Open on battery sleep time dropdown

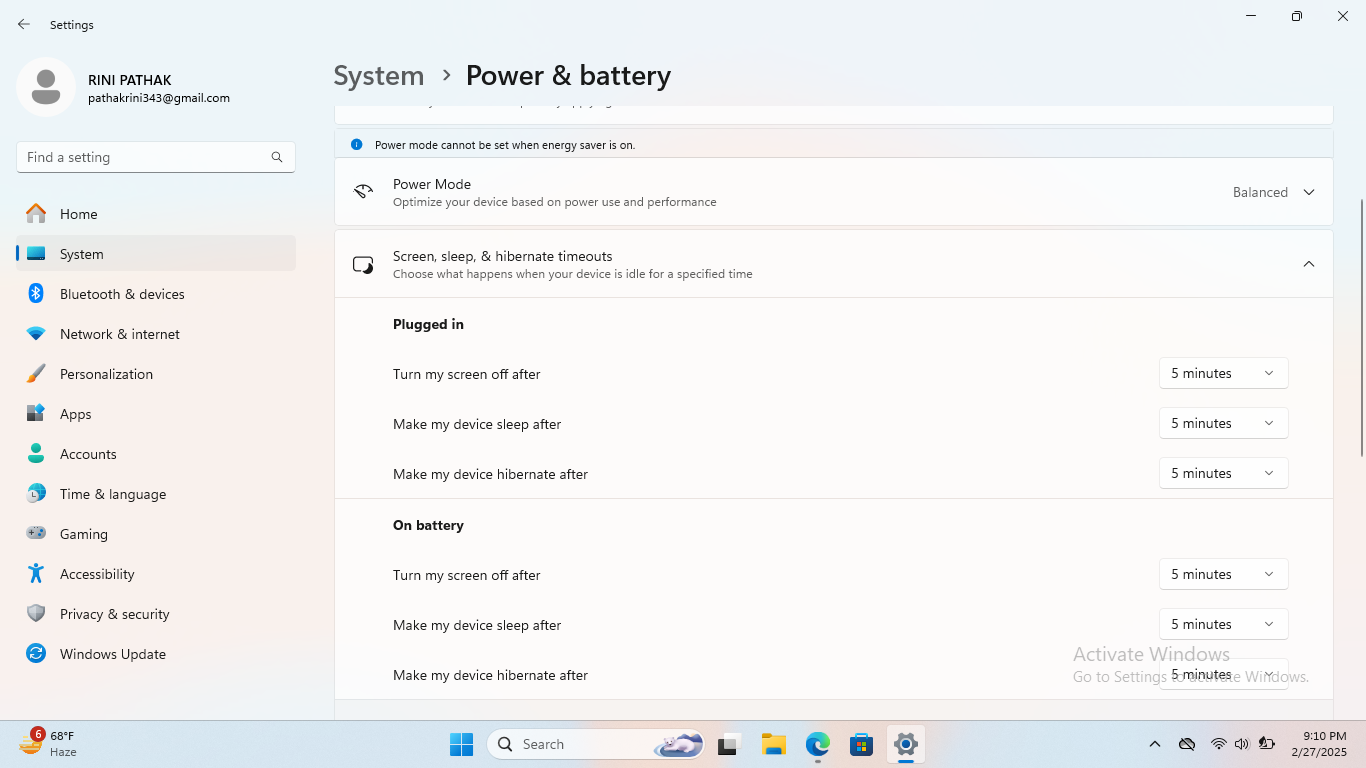[1223, 624]
